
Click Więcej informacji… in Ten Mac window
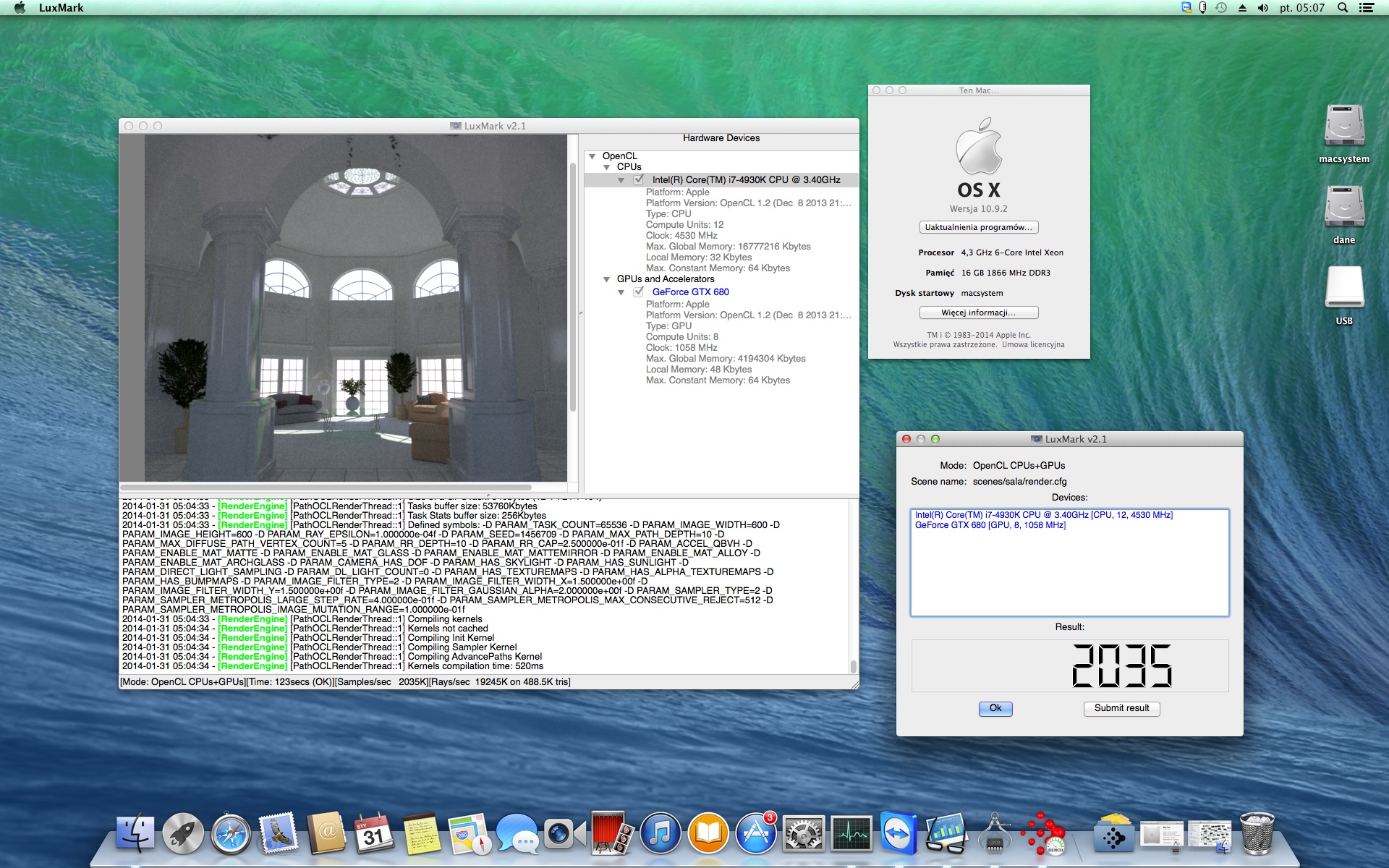tap(979, 312)
